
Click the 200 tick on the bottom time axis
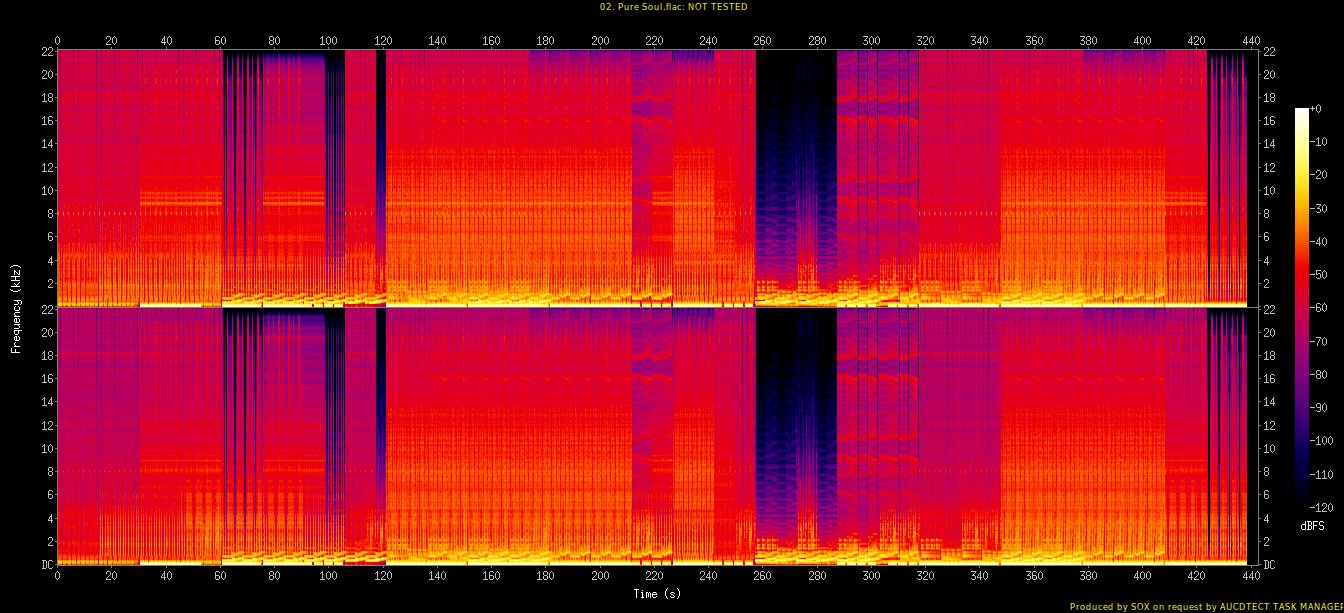pyautogui.click(x=599, y=577)
